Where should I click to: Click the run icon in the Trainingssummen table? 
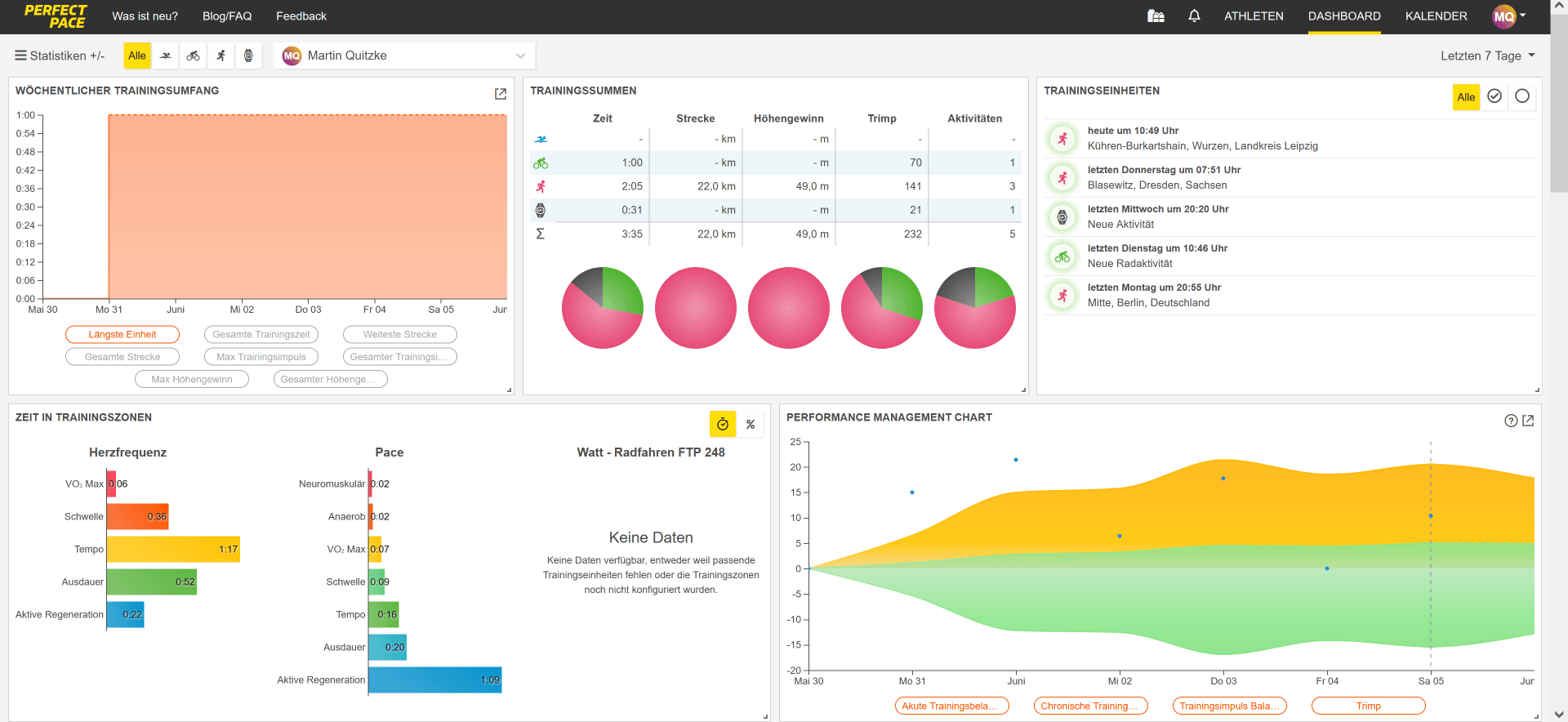(541, 187)
